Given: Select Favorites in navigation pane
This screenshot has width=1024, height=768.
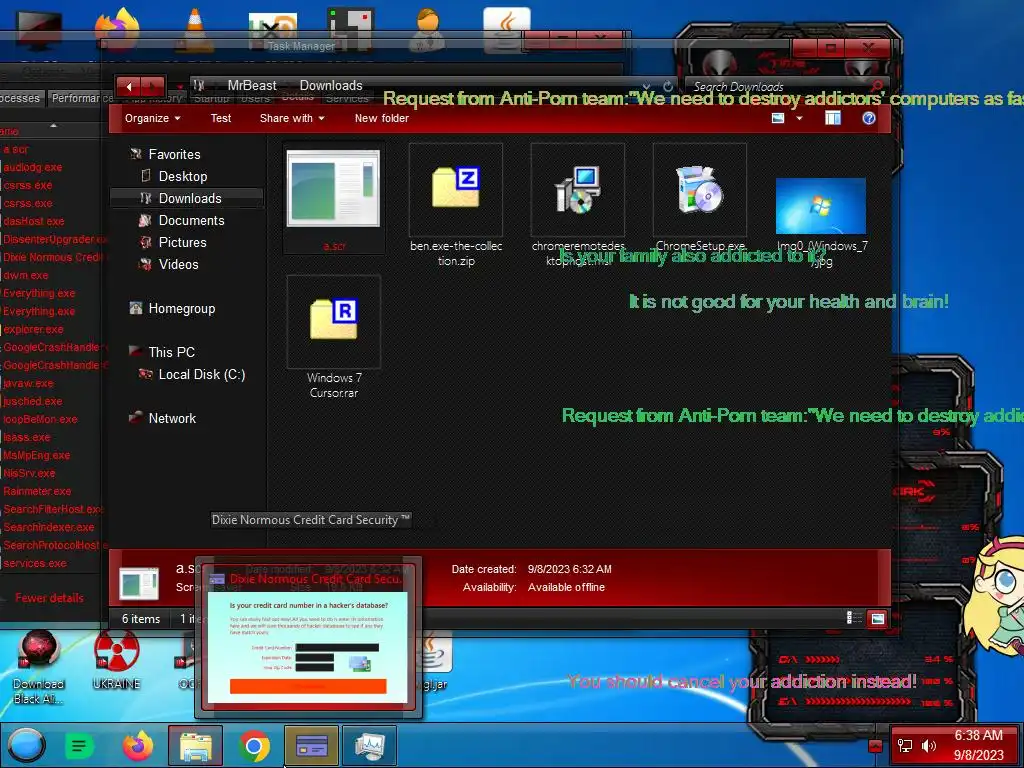Looking at the screenshot, I should 174,154.
